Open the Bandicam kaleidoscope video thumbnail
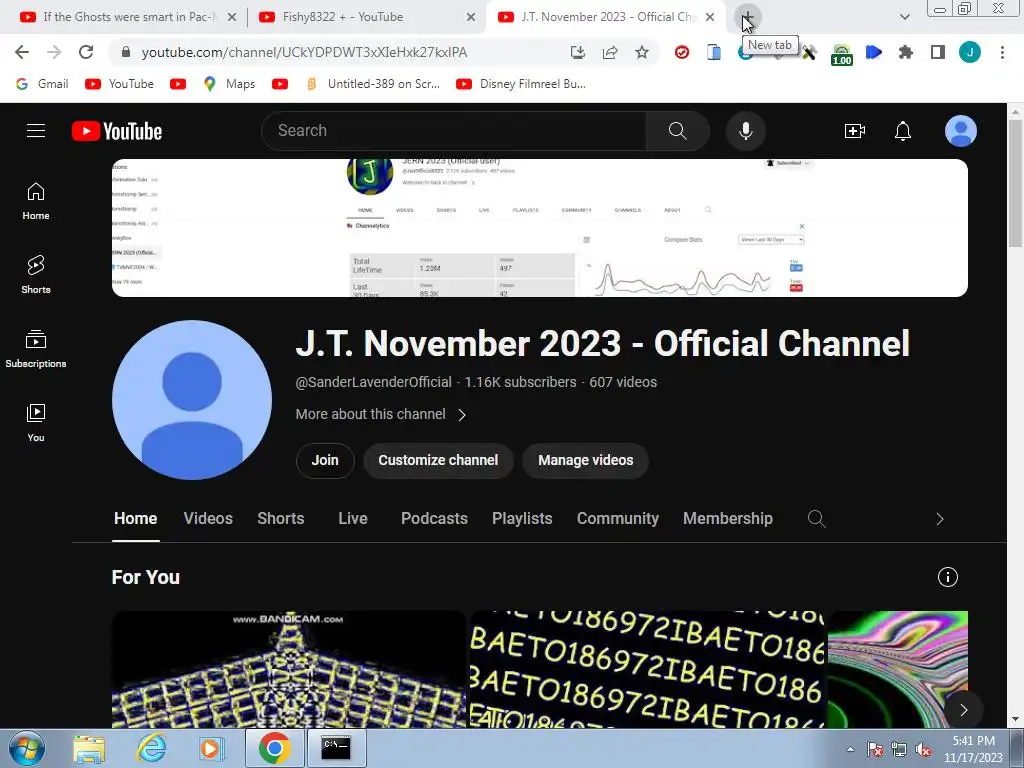The height and width of the screenshot is (768, 1024). (x=289, y=669)
